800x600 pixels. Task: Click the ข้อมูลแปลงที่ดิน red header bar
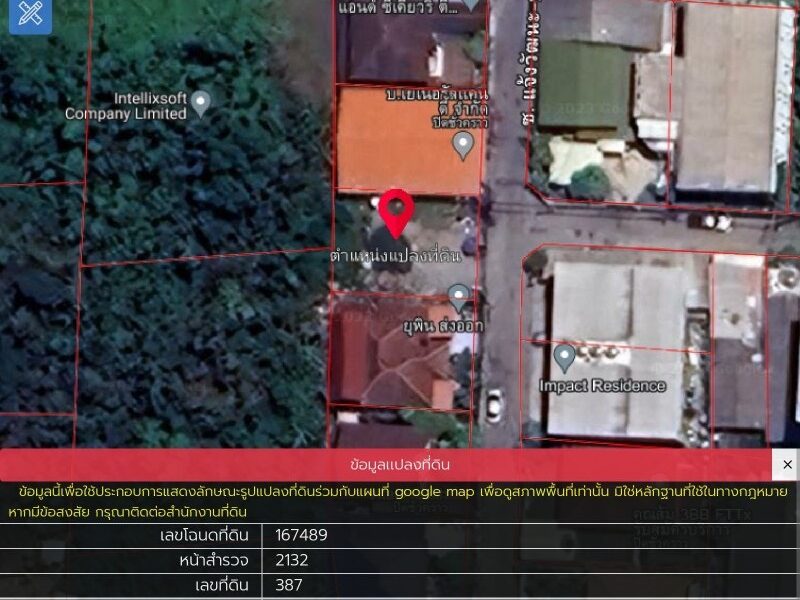(400, 465)
